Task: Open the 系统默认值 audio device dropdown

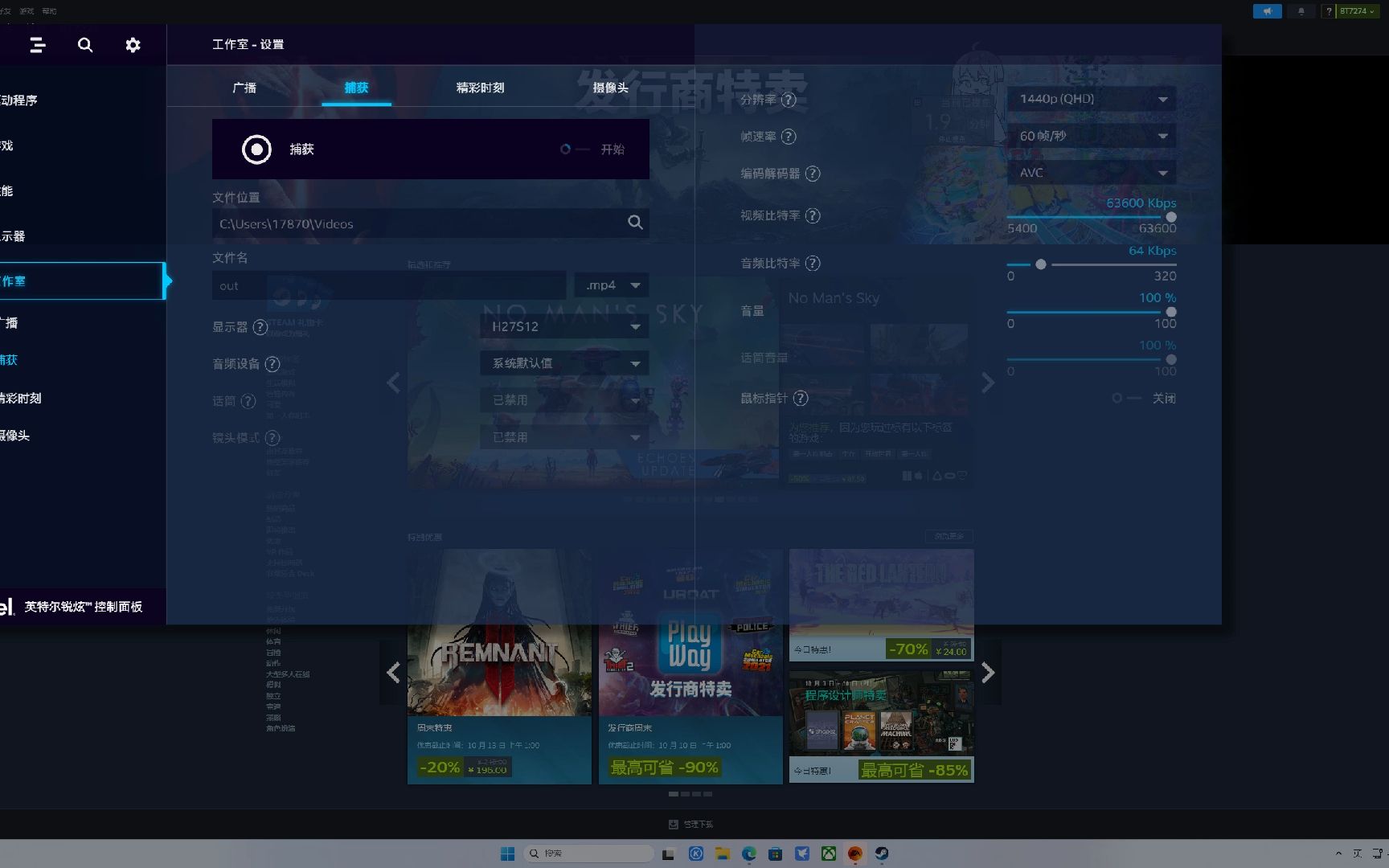Action: pos(564,363)
